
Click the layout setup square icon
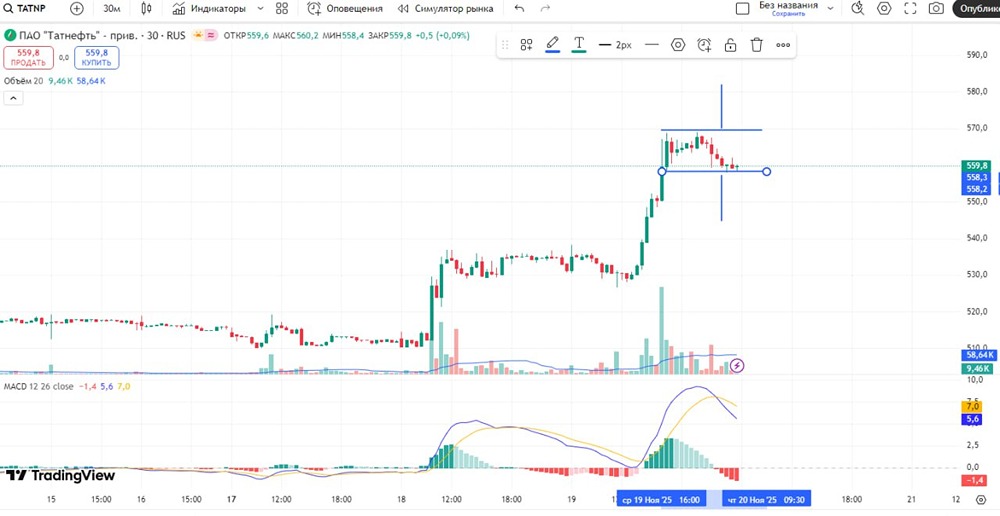coord(742,8)
